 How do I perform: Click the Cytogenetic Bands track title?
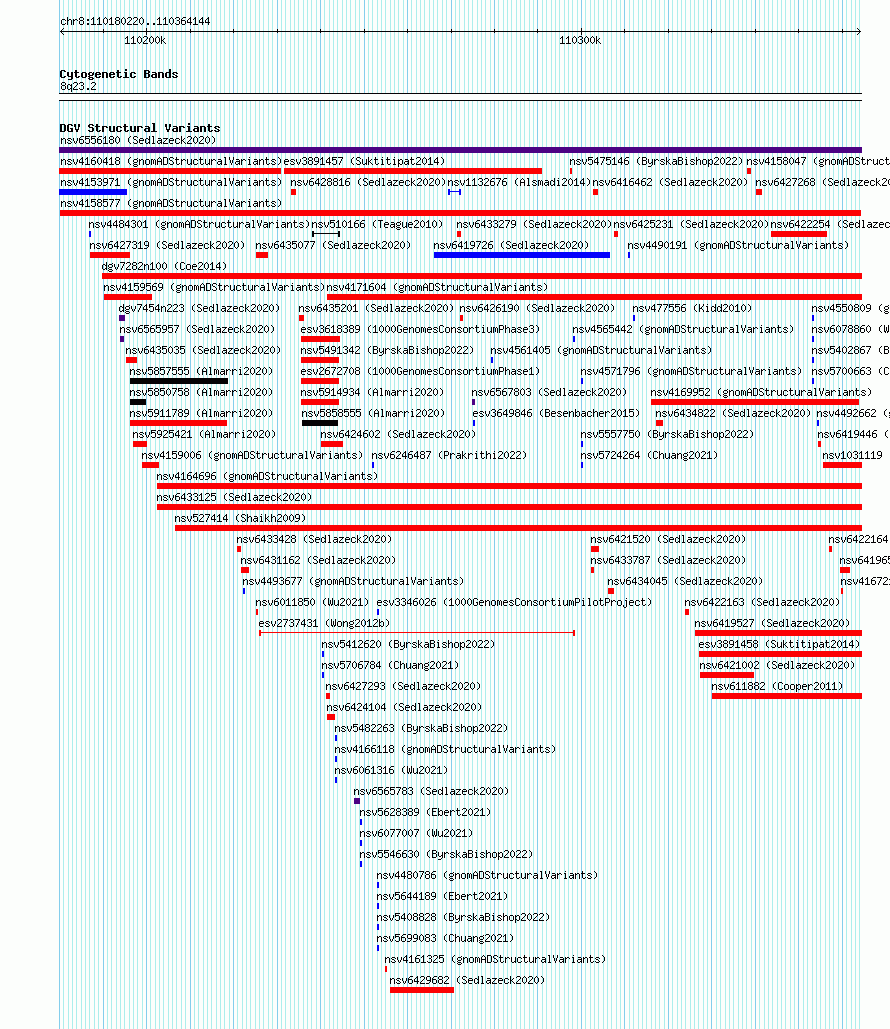(x=119, y=74)
